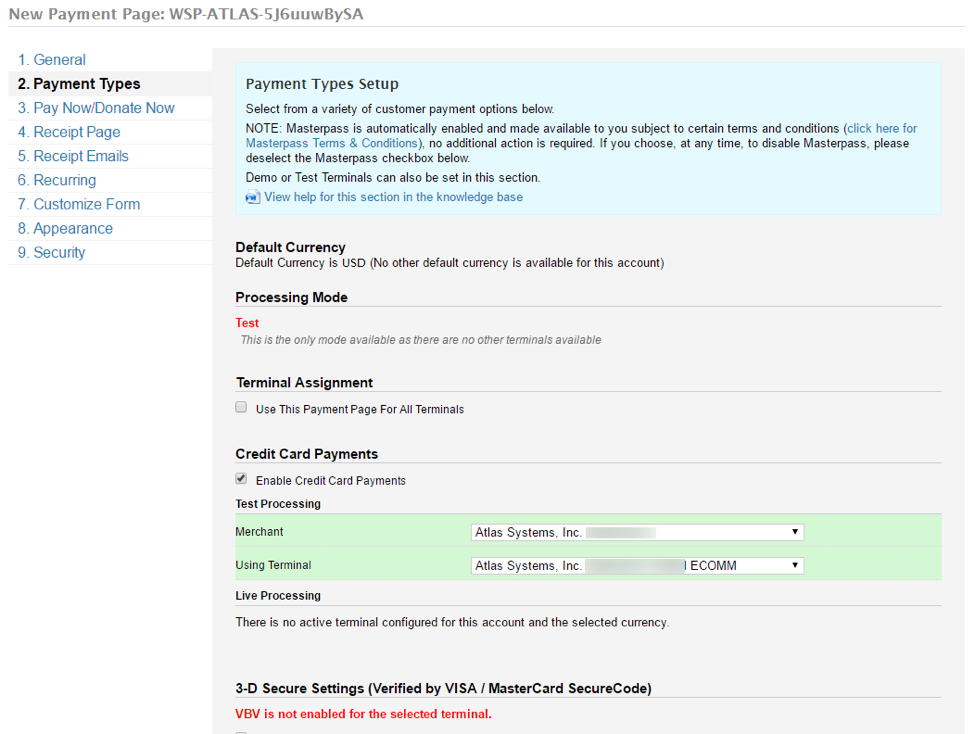Uncheck Enable Credit Card Payments checkbox
975x734 pixels.
point(241,479)
